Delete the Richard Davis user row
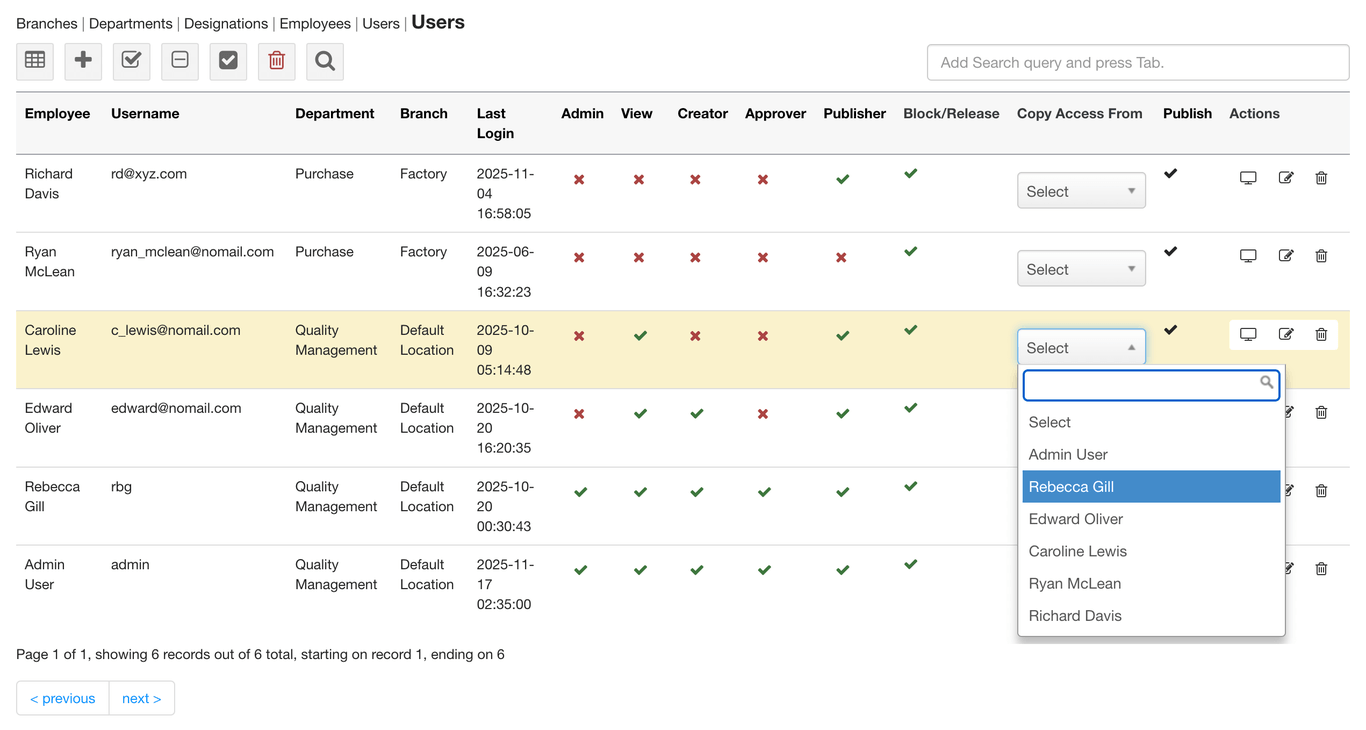This screenshot has height=730, width=1366. pos(1321,178)
